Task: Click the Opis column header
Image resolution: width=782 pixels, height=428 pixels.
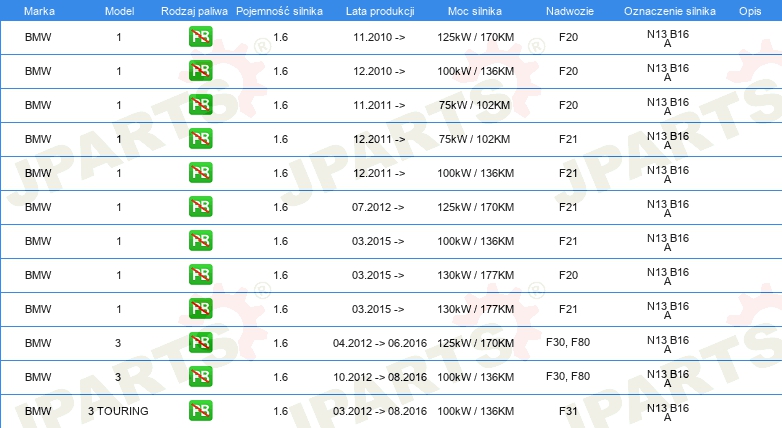Action: tap(750, 11)
